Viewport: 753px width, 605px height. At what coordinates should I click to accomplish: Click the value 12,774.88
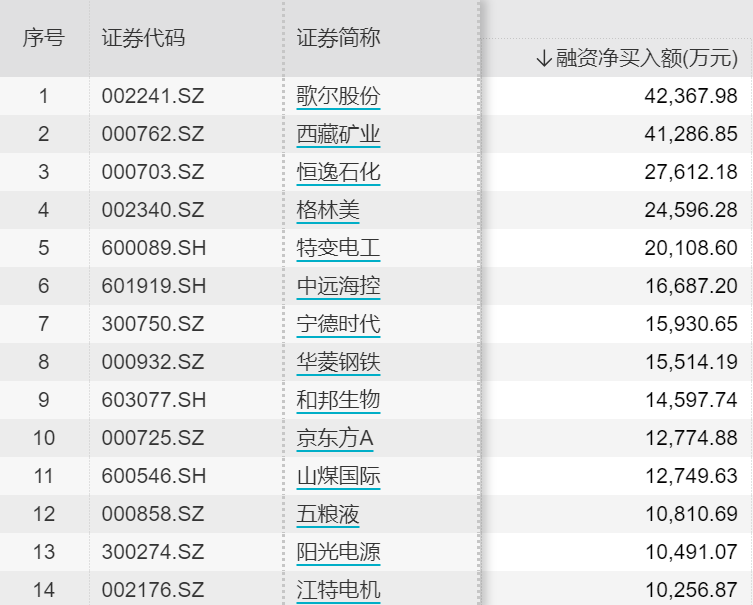691,438
